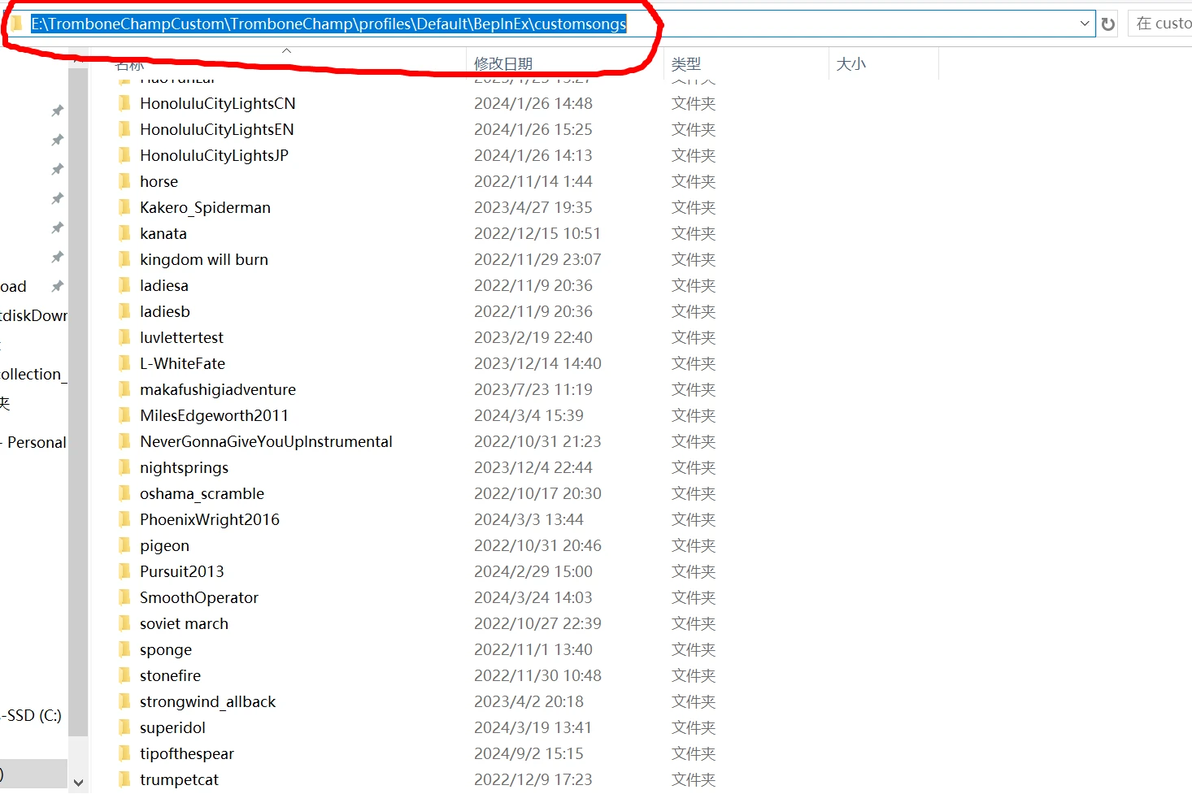The height and width of the screenshot is (807, 1192).
Task: Sort by the 修改日期 column header
Action: point(503,64)
